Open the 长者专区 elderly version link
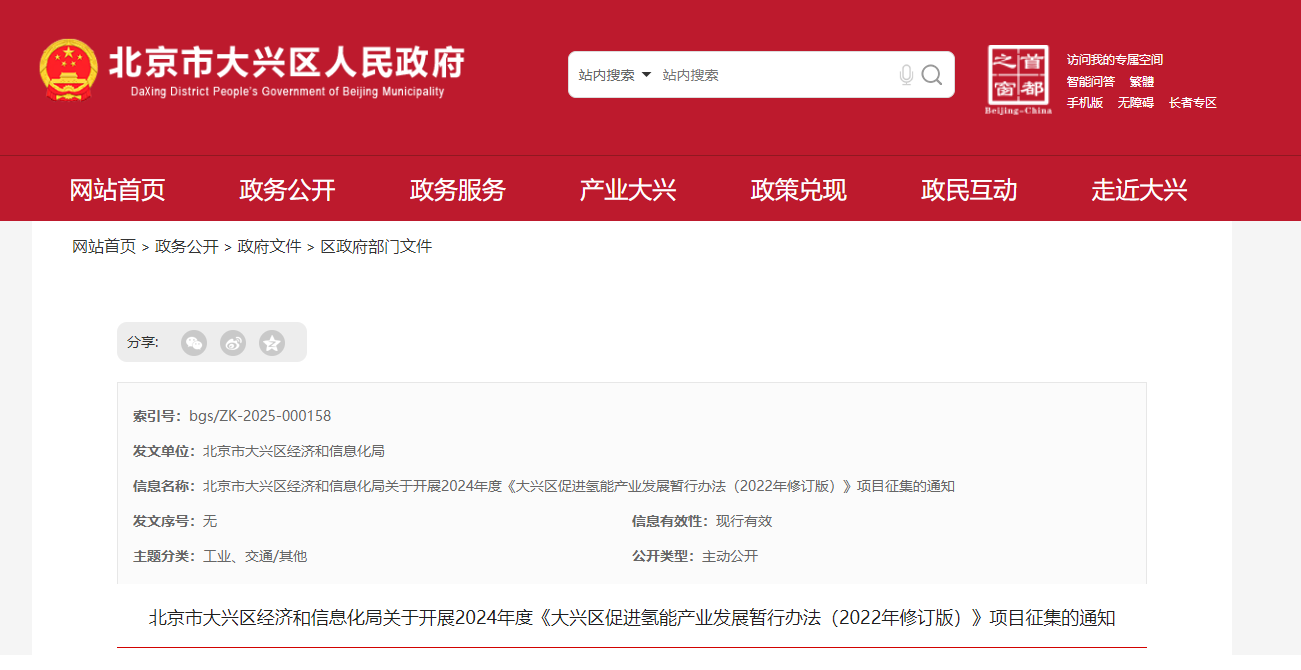The width and height of the screenshot is (1301, 670). coord(1192,103)
